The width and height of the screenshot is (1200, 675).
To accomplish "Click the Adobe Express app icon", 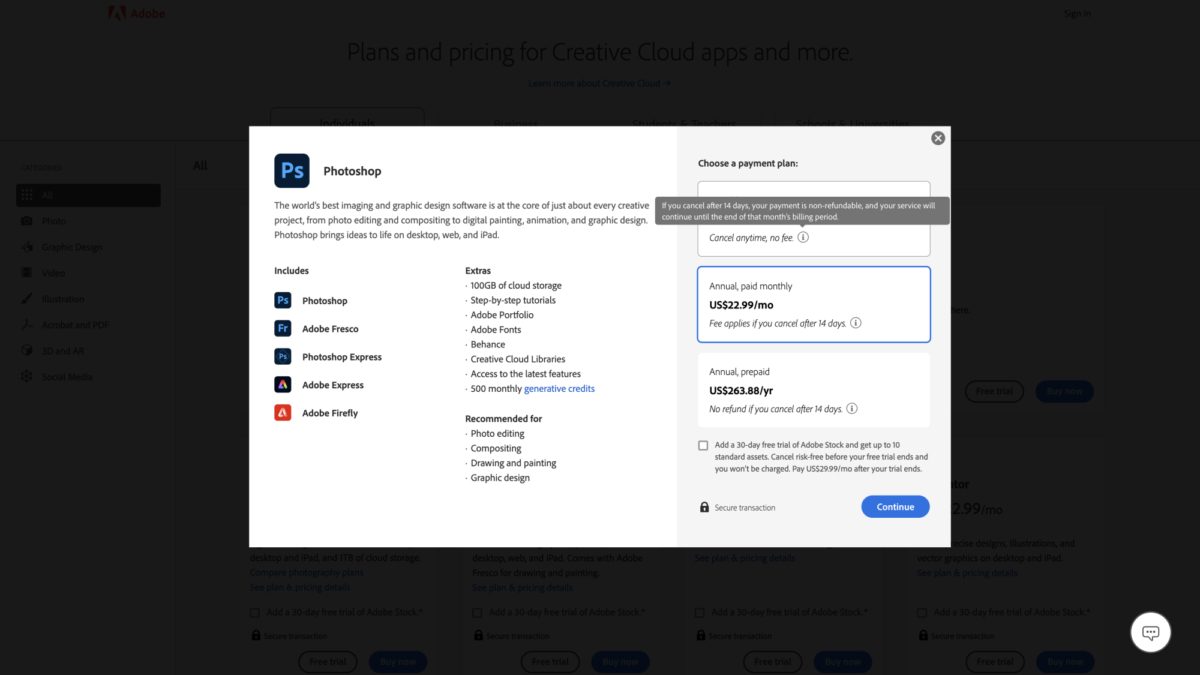I will pyautogui.click(x=283, y=385).
